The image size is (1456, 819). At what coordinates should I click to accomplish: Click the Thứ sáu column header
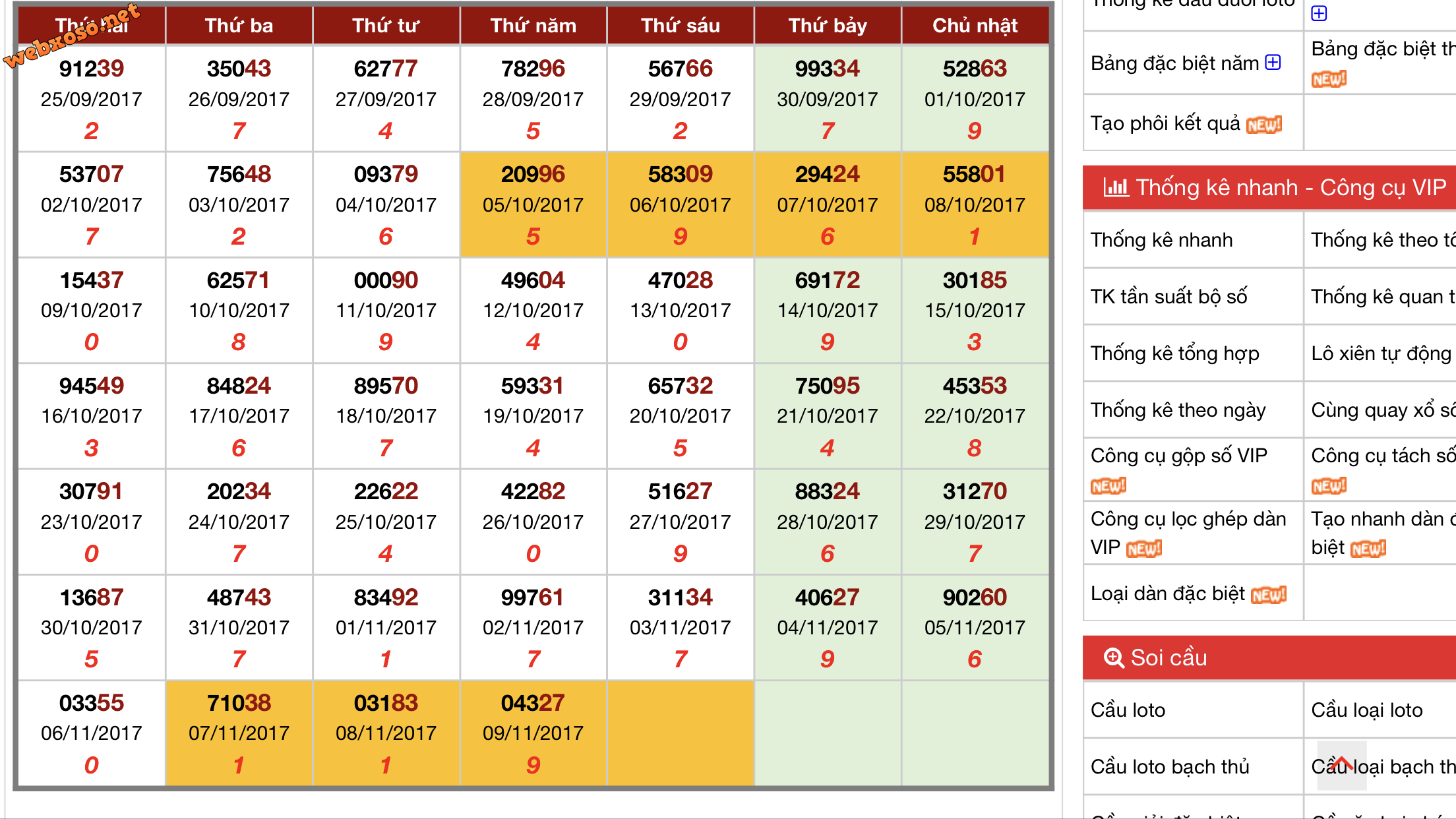click(x=680, y=25)
